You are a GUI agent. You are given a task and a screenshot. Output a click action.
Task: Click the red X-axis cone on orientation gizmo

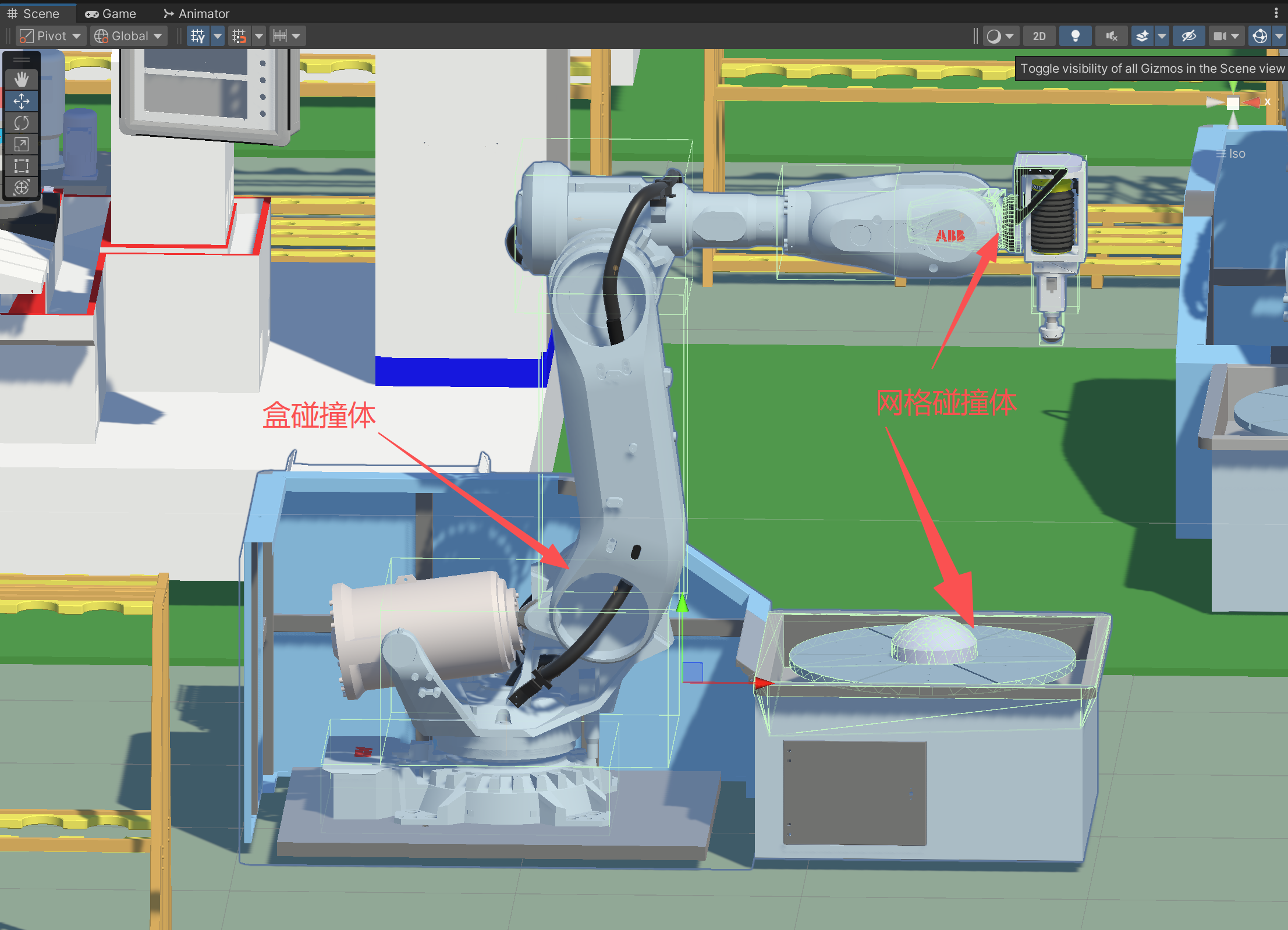[1252, 103]
